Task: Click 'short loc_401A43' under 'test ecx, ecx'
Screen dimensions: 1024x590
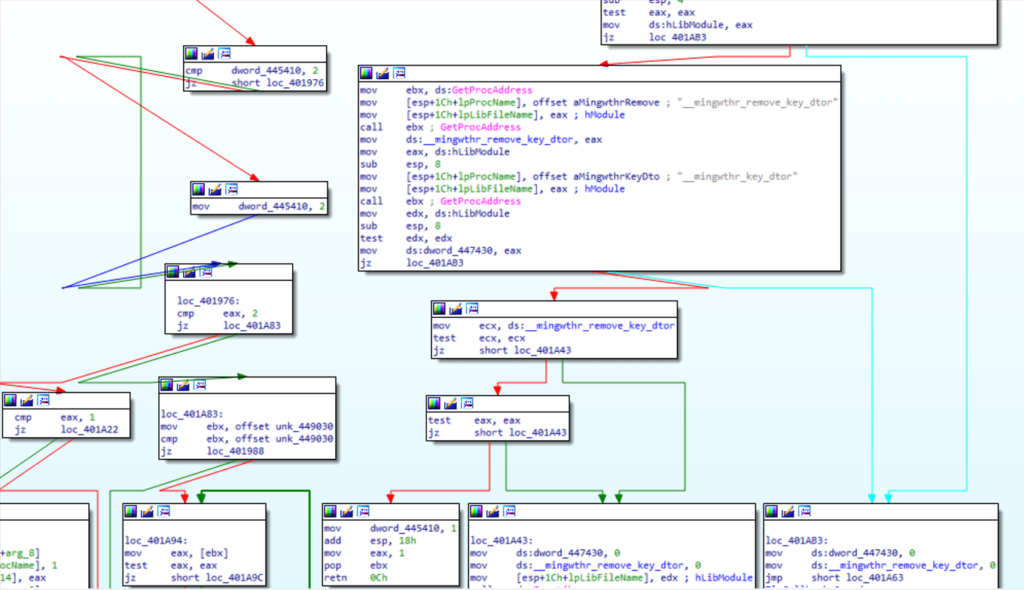Action: point(525,350)
